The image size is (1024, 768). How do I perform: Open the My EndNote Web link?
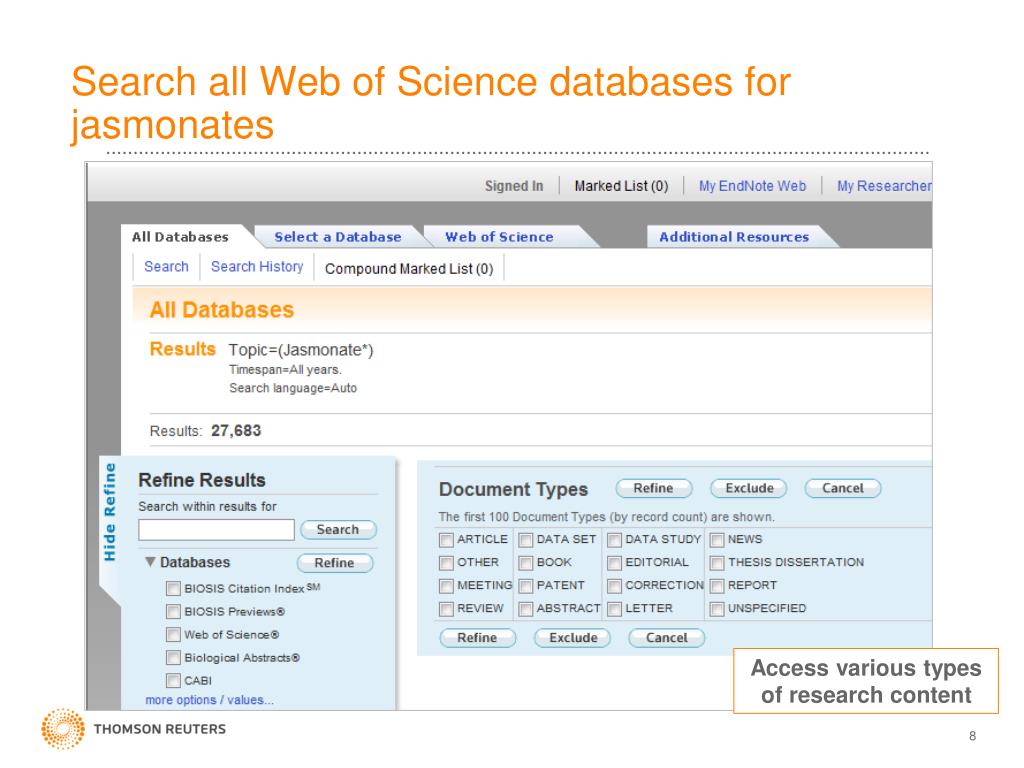coord(752,186)
